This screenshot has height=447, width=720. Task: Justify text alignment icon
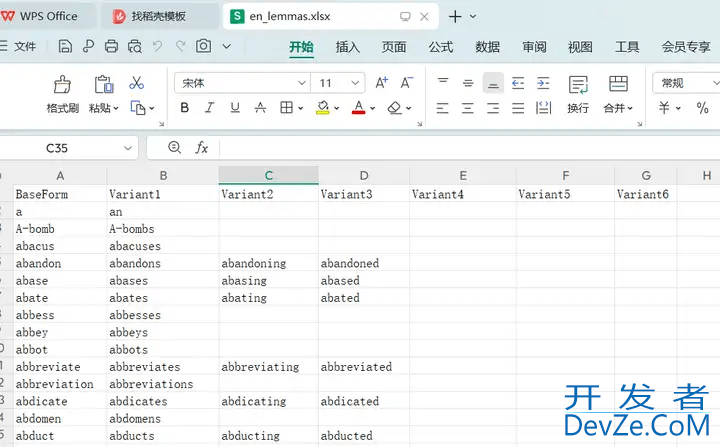[x=518, y=108]
